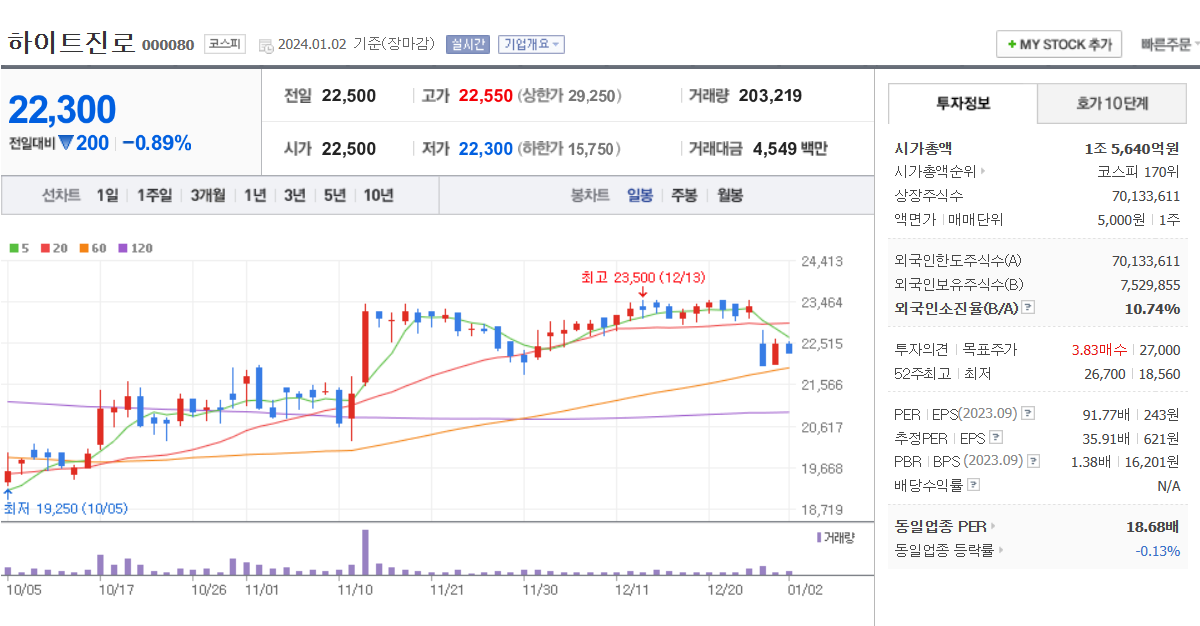This screenshot has width=1200, height=626.
Task: Select the 1년 line chart period
Action: point(255,195)
